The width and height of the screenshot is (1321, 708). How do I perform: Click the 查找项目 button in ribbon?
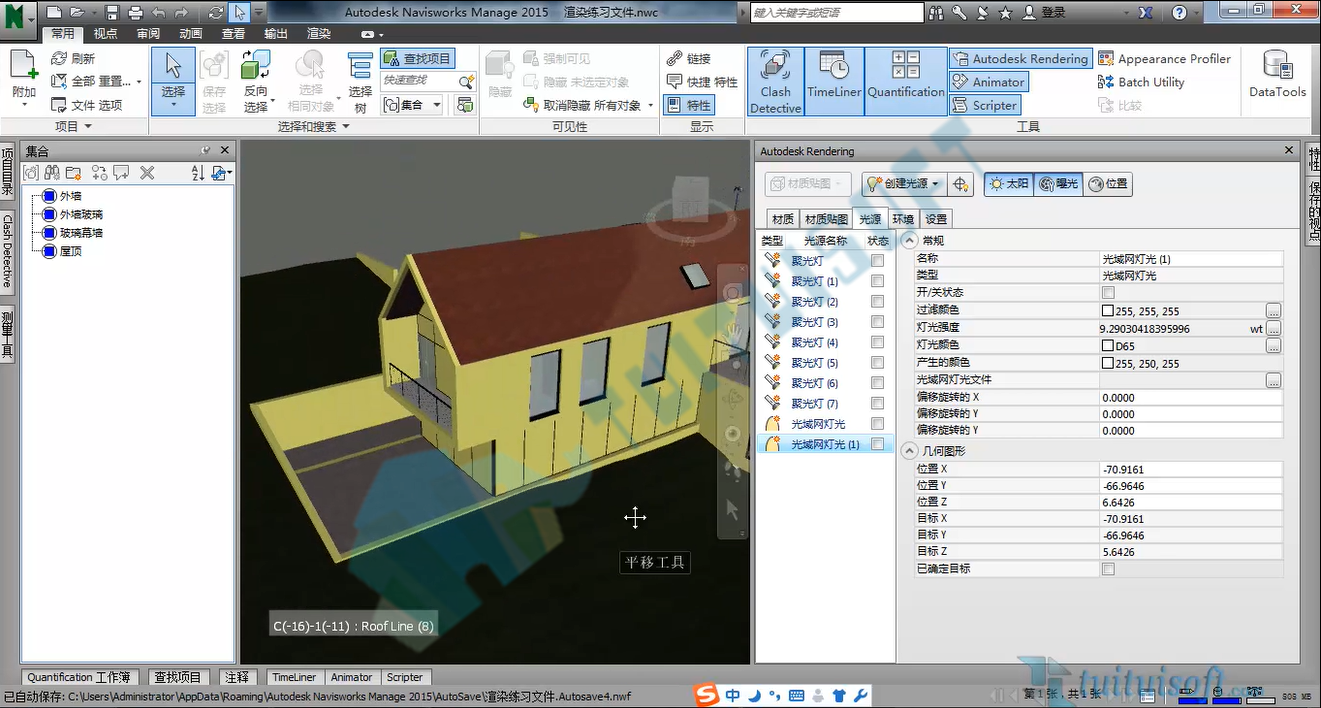click(x=417, y=59)
